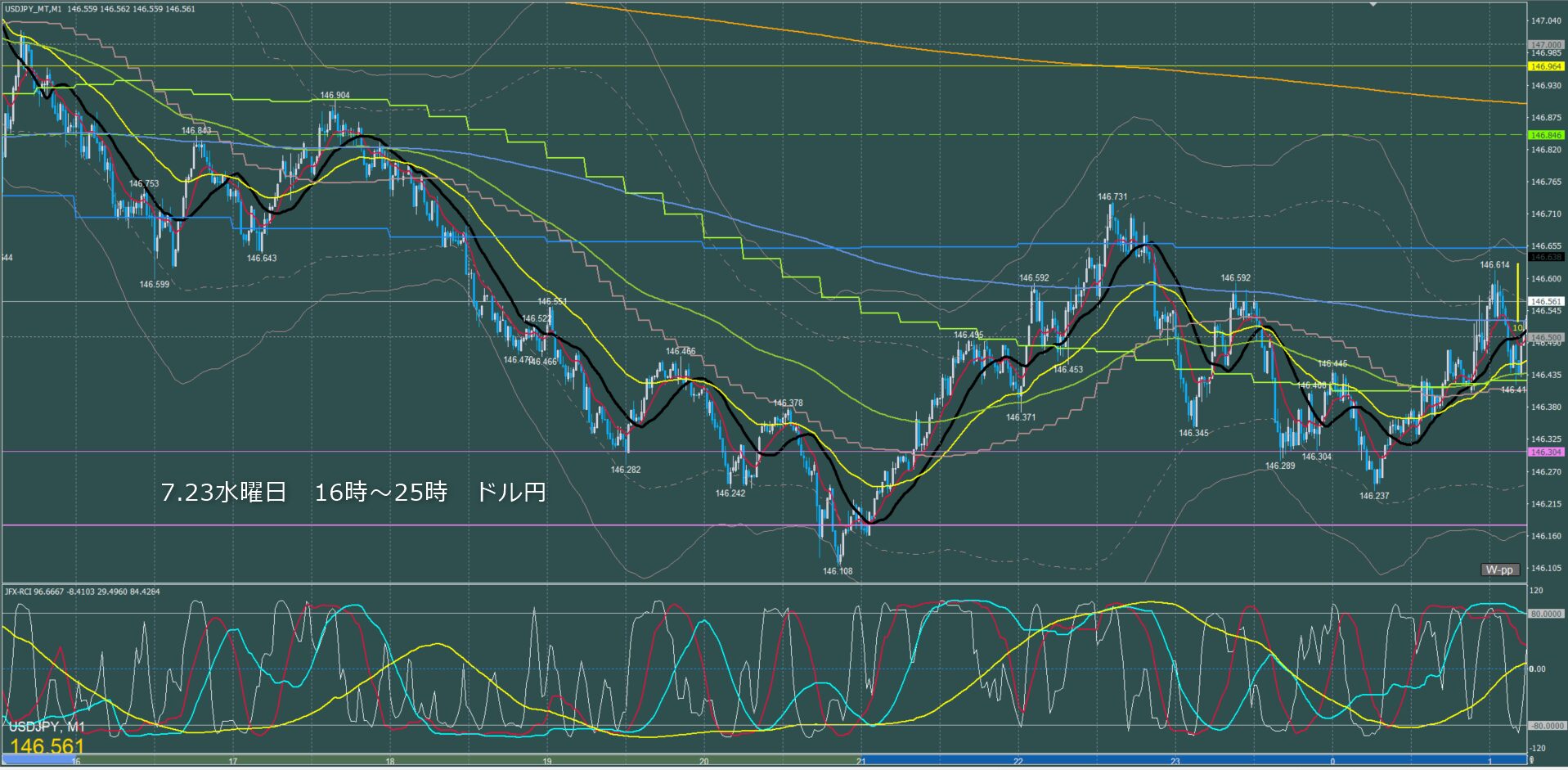
Task: Click the W-pp button on chart
Action: [1500, 570]
